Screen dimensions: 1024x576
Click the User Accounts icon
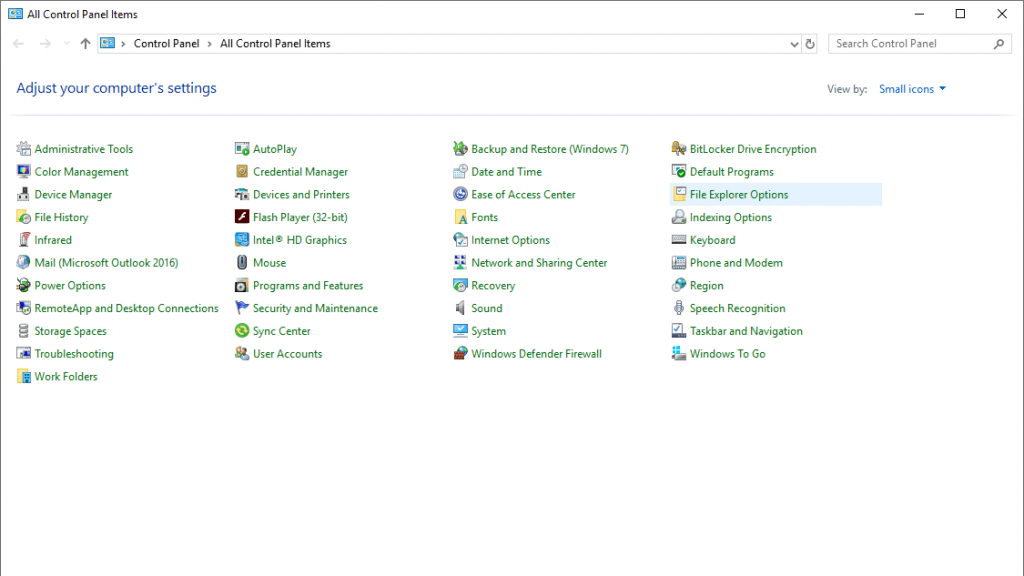click(x=242, y=353)
